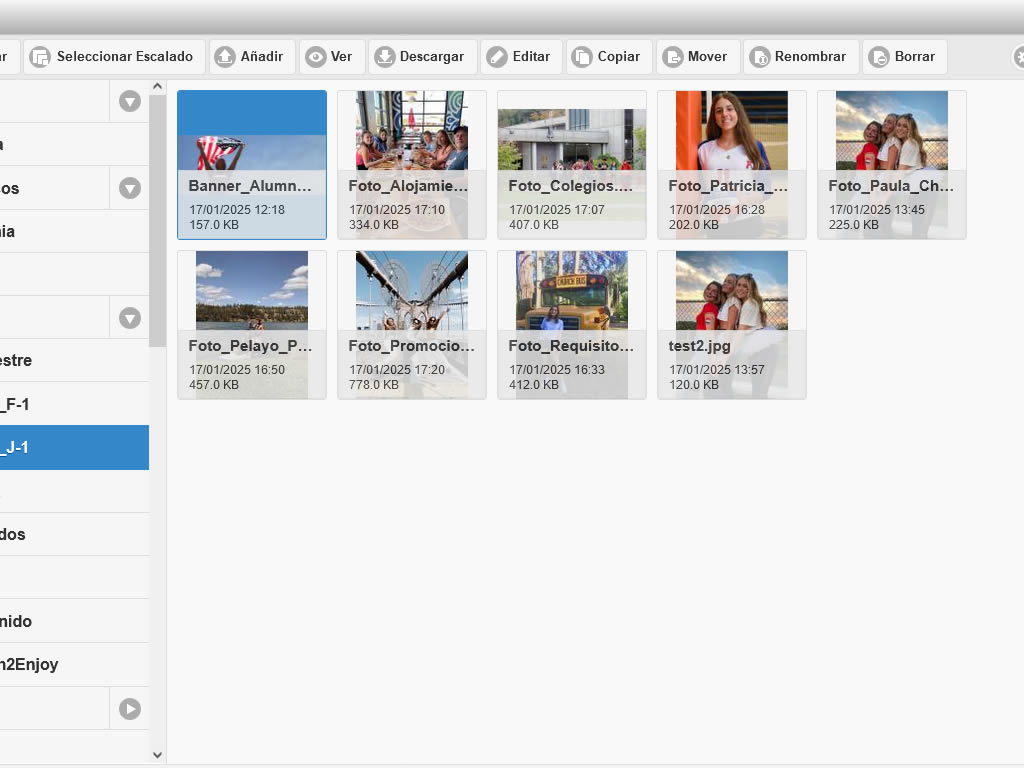The width and height of the screenshot is (1024, 768).
Task: Click the sidebar scroll down arrow
Action: 157,755
